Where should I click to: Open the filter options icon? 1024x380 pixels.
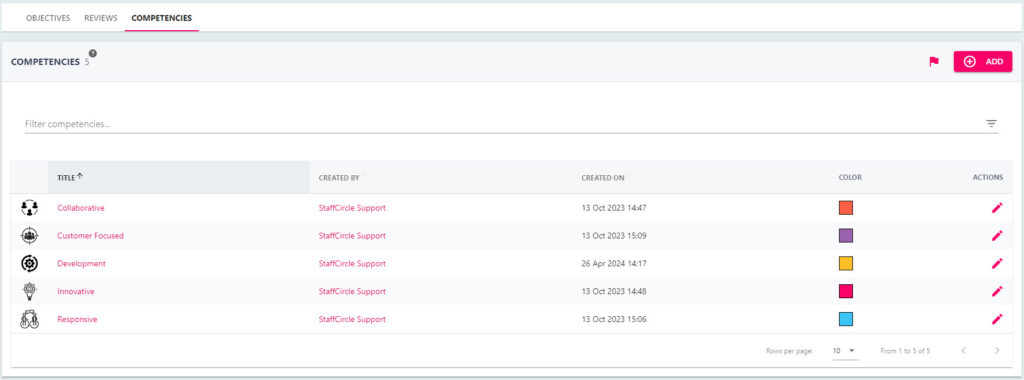[991, 123]
